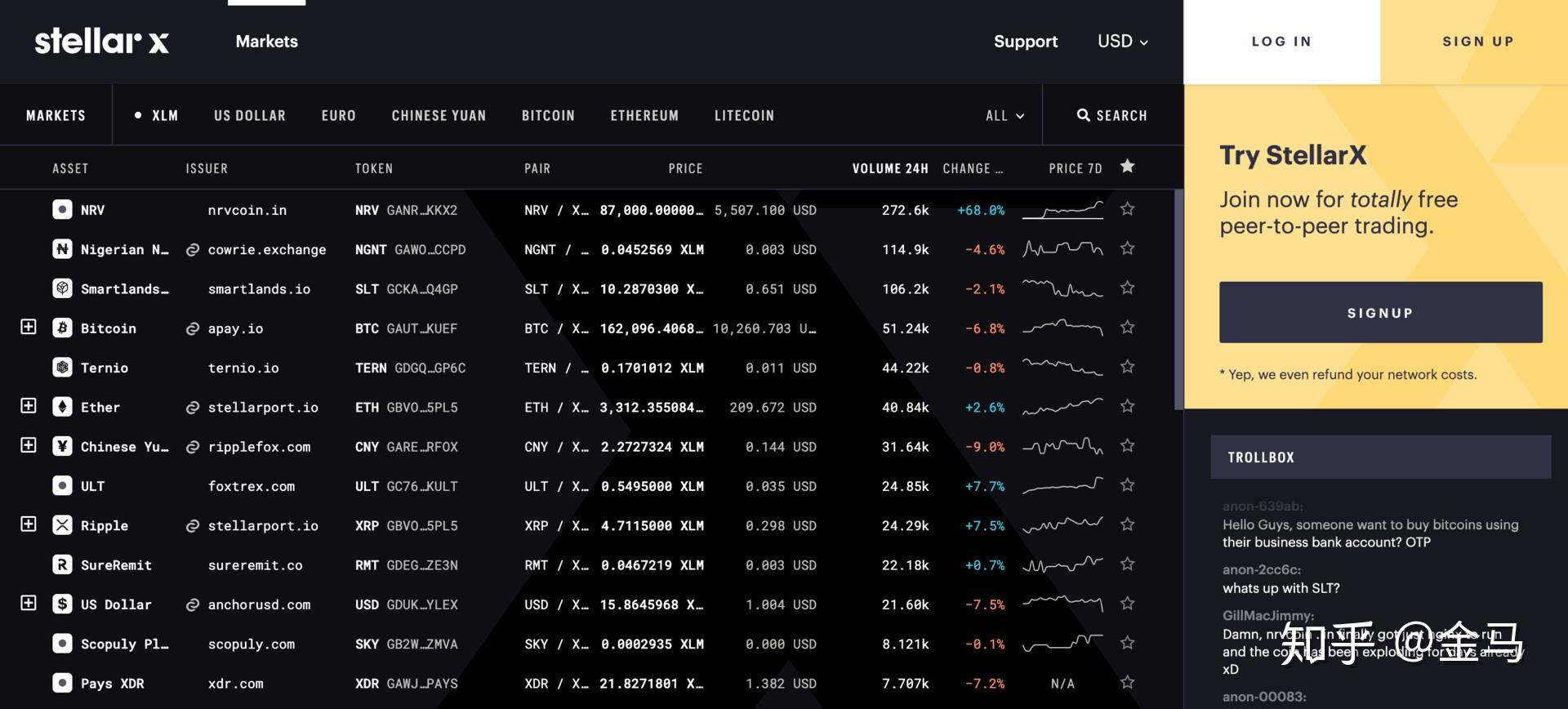This screenshot has width=1568, height=709.
Task: Click the LOG IN button
Action: click(1281, 42)
